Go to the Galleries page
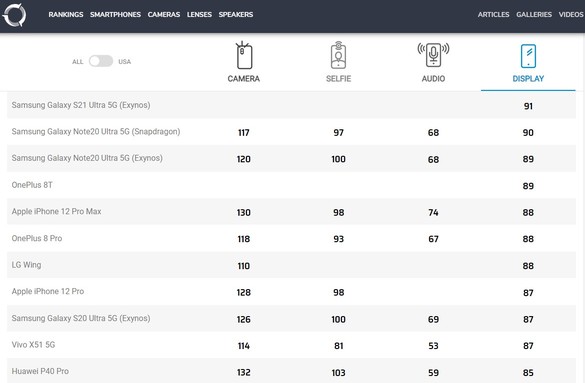The width and height of the screenshot is (585, 383). 534,15
